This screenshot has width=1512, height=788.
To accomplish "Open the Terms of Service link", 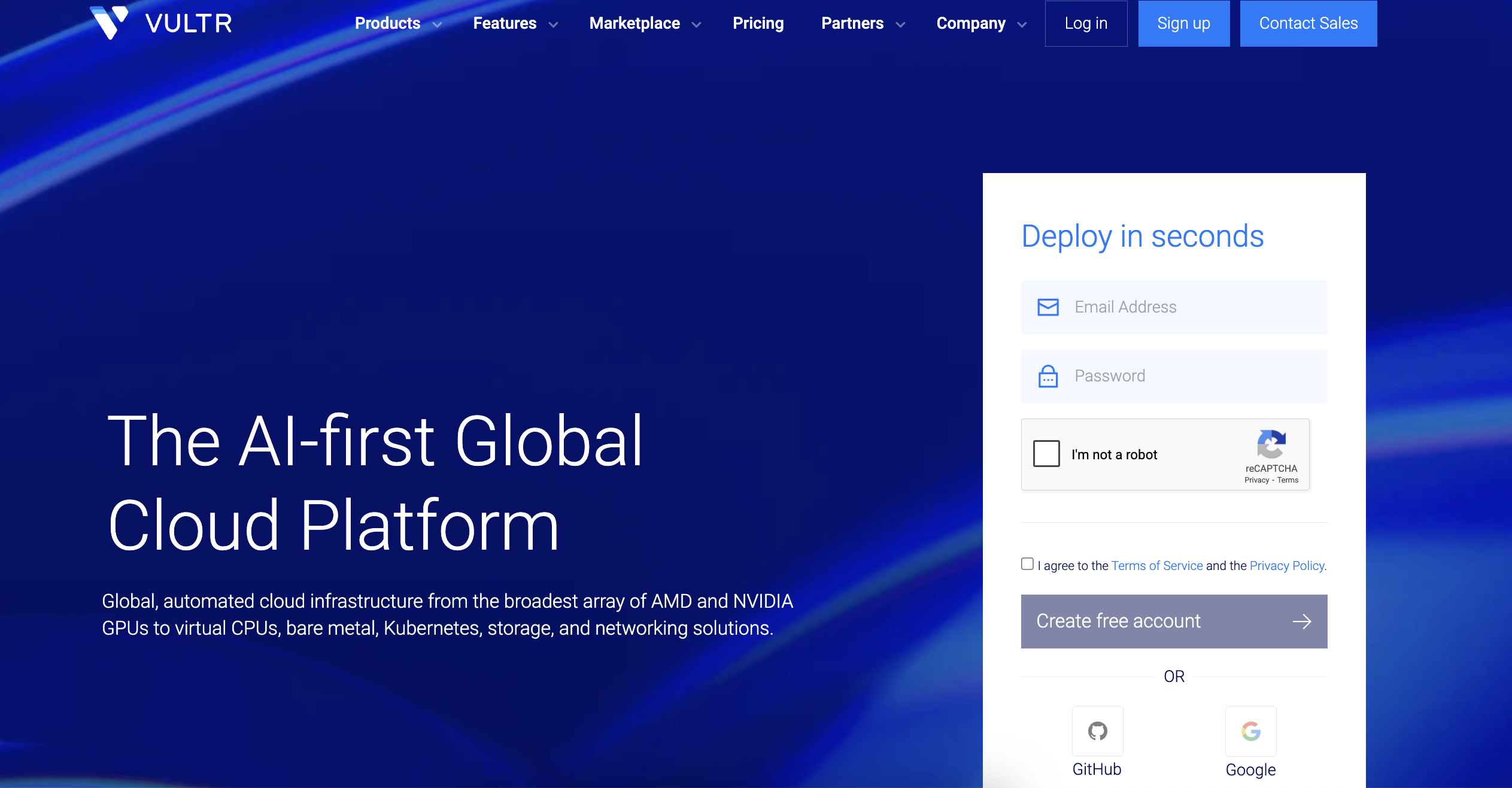I will [x=1156, y=565].
